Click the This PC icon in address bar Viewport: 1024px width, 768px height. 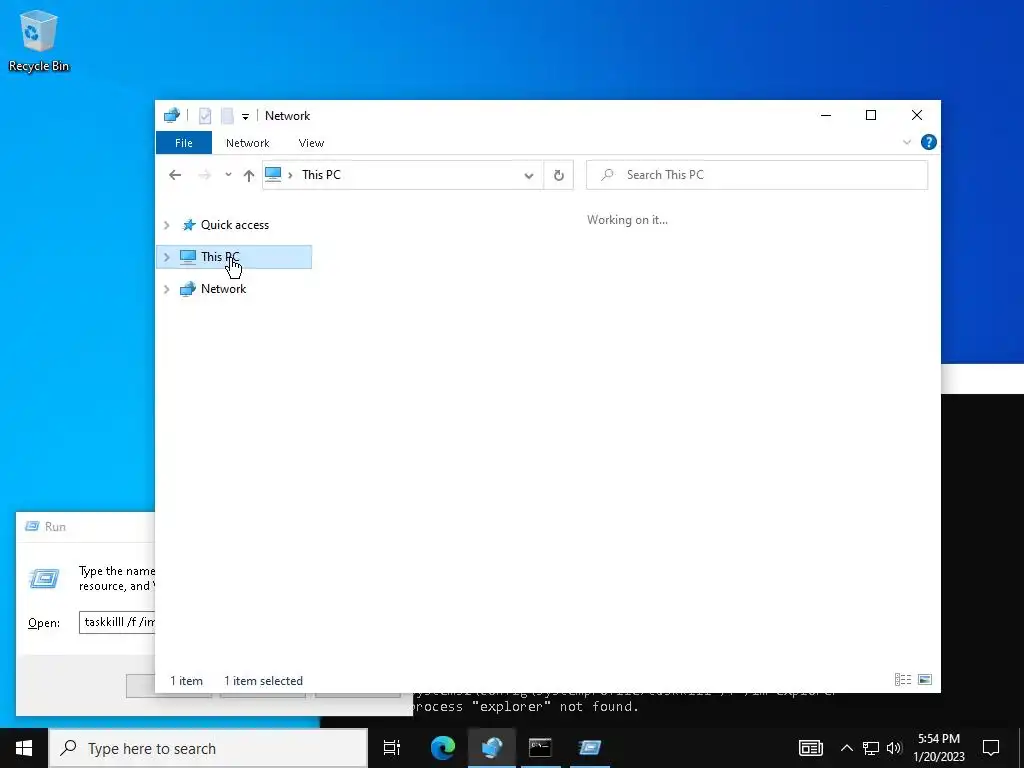(273, 174)
